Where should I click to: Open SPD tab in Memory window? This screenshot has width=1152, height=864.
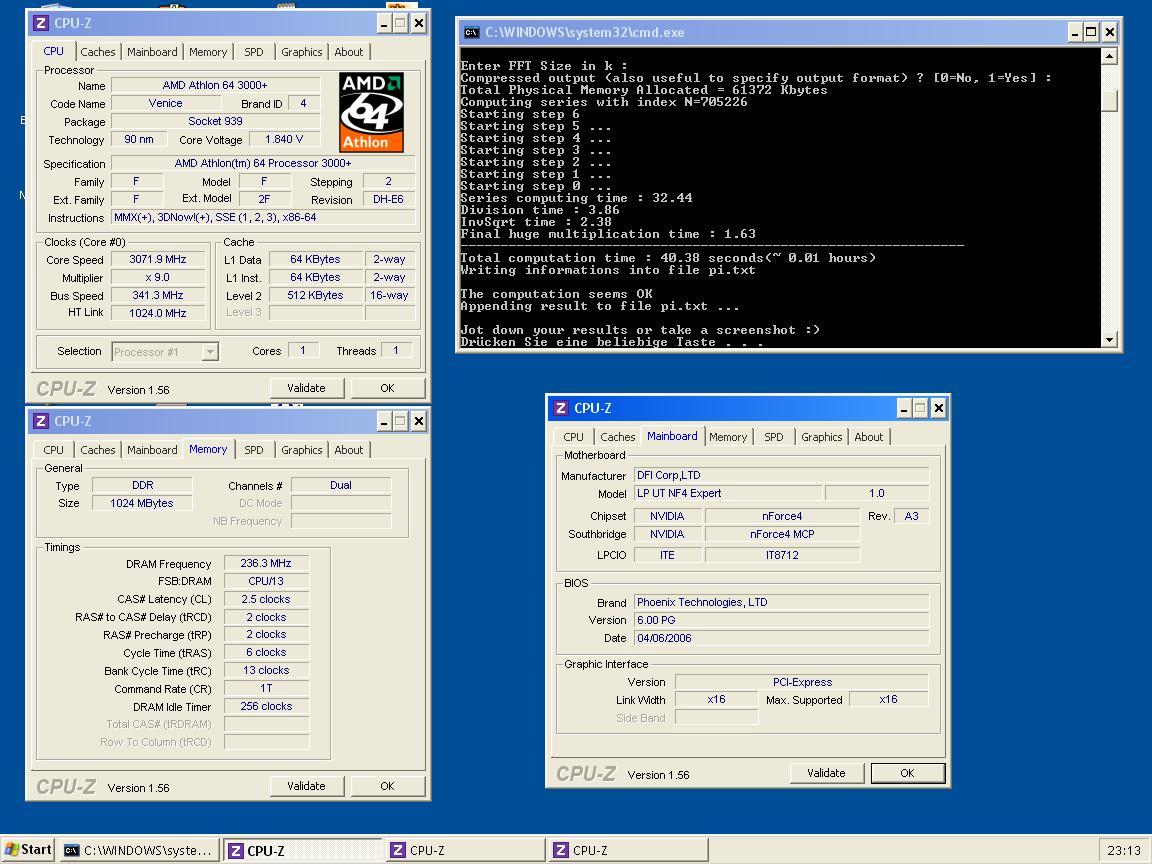tap(253, 450)
